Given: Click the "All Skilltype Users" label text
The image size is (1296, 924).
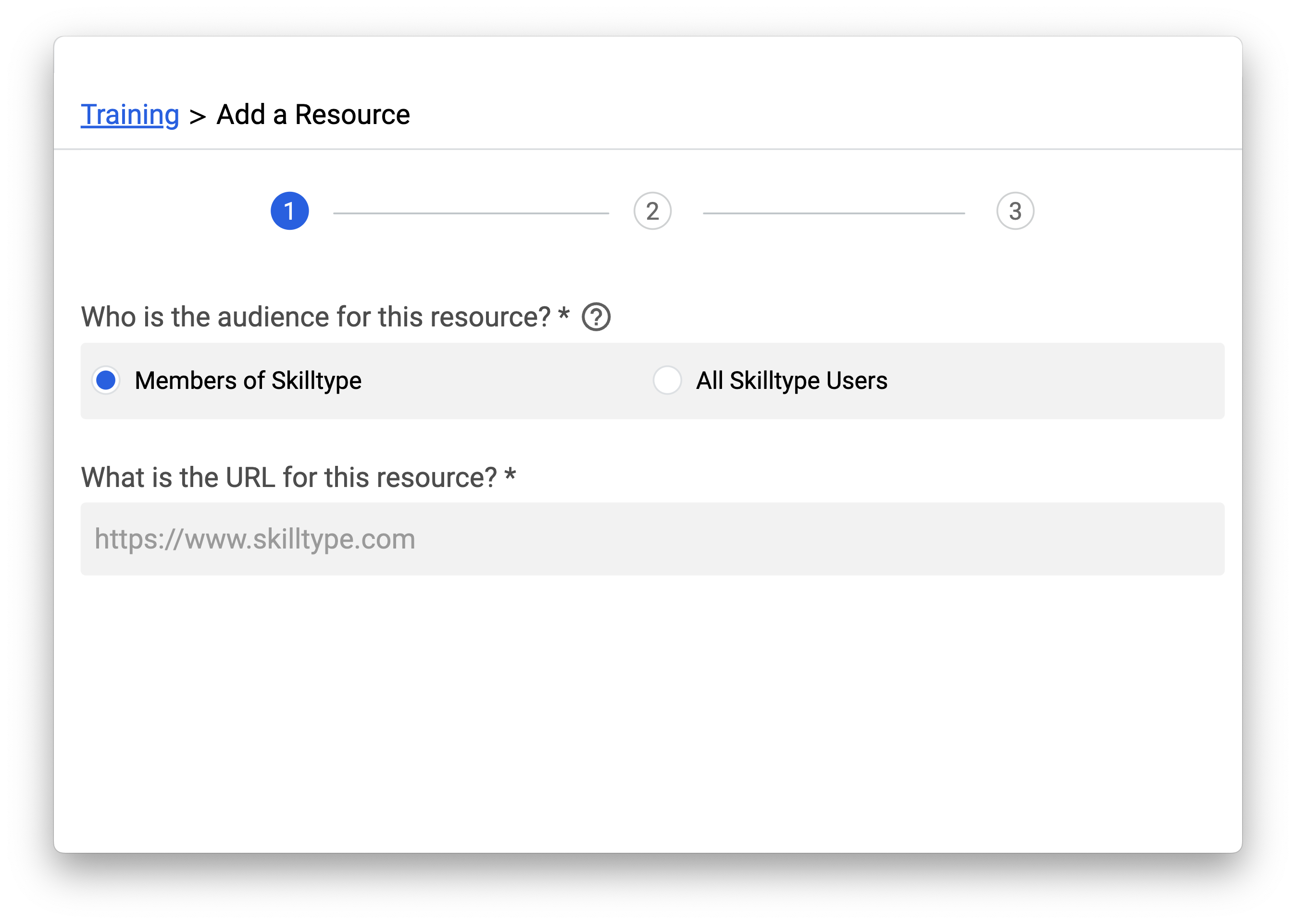Looking at the screenshot, I should [791, 381].
